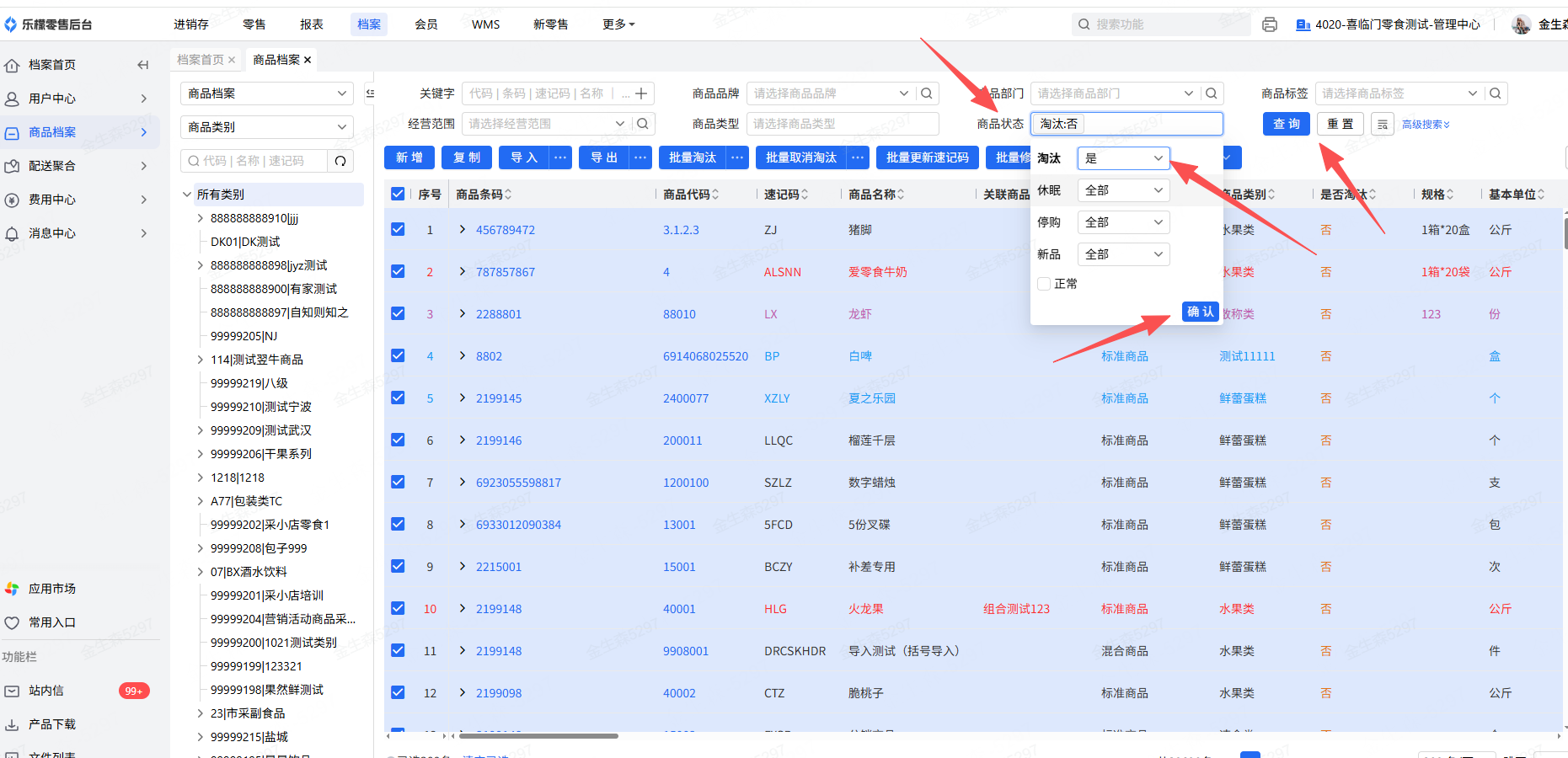Uncheck row 3 checkbox for 龙虾
1568x758 pixels.
(398, 313)
